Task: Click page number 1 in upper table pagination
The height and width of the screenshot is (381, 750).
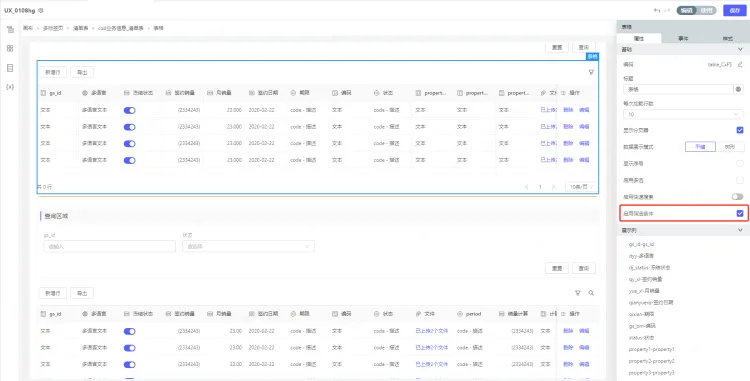Action: pos(540,187)
